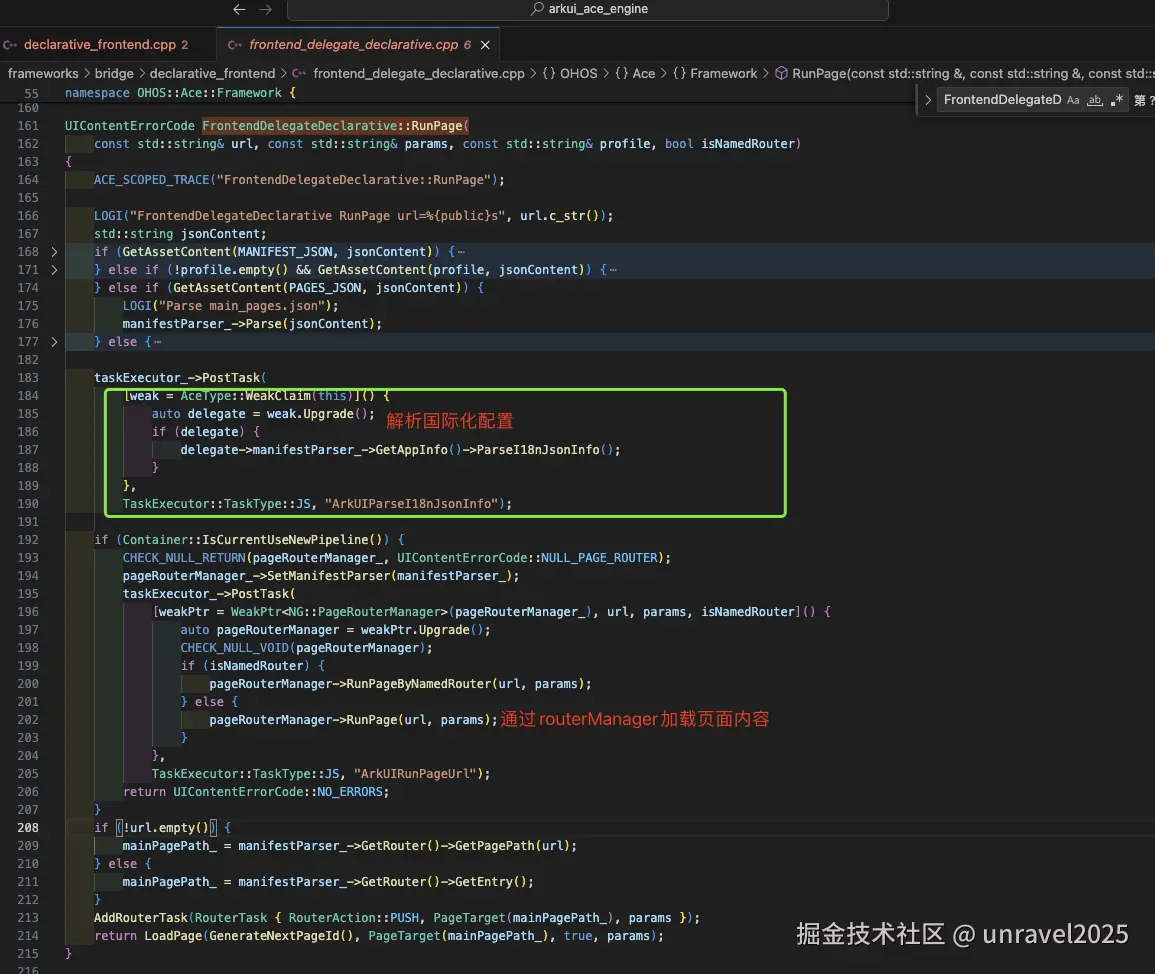This screenshot has width=1155, height=974.
Task: Open declarative_frontend breadcrumb folder
Action: pyautogui.click(x=212, y=74)
